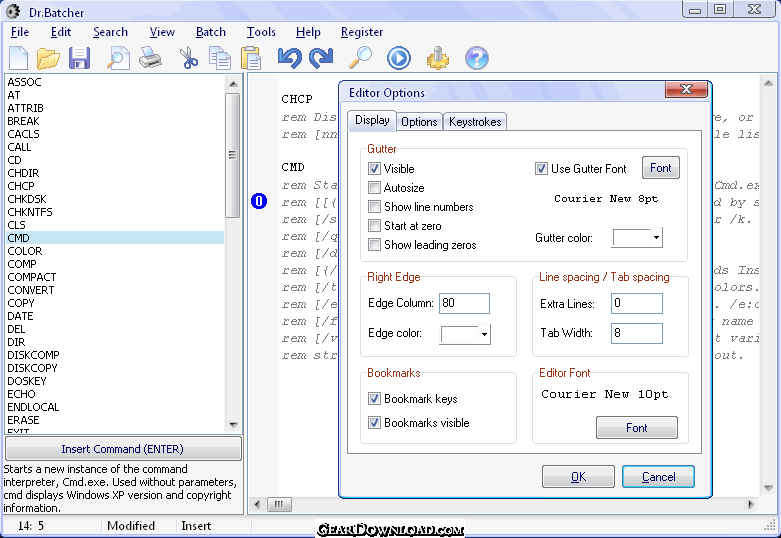Cancel the Editor Options dialog
781x538 pixels.
click(658, 477)
